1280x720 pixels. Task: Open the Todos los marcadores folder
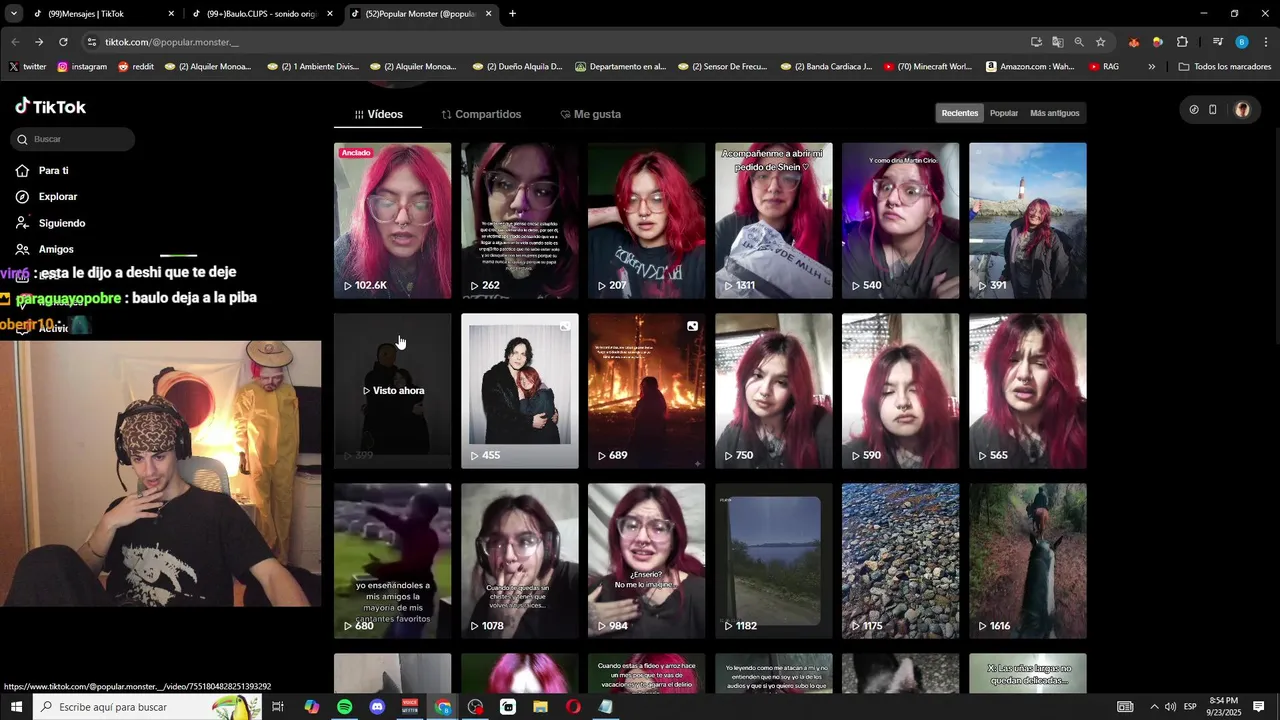click(x=1225, y=67)
